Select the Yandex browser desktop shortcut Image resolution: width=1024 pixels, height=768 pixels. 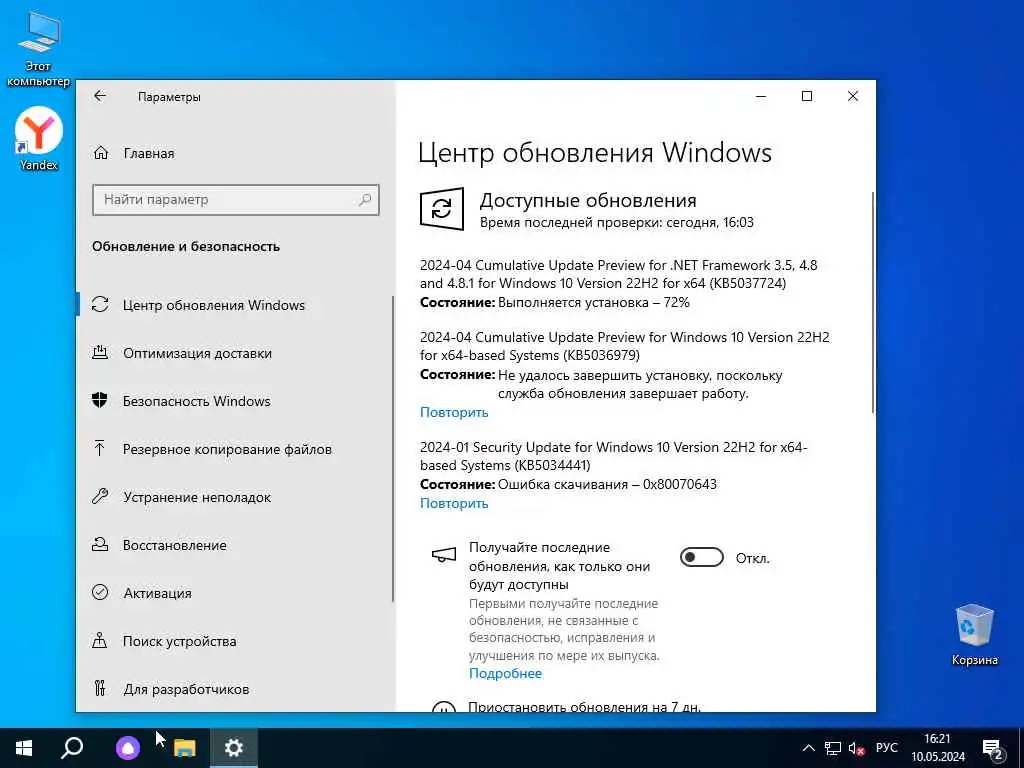pos(39,139)
